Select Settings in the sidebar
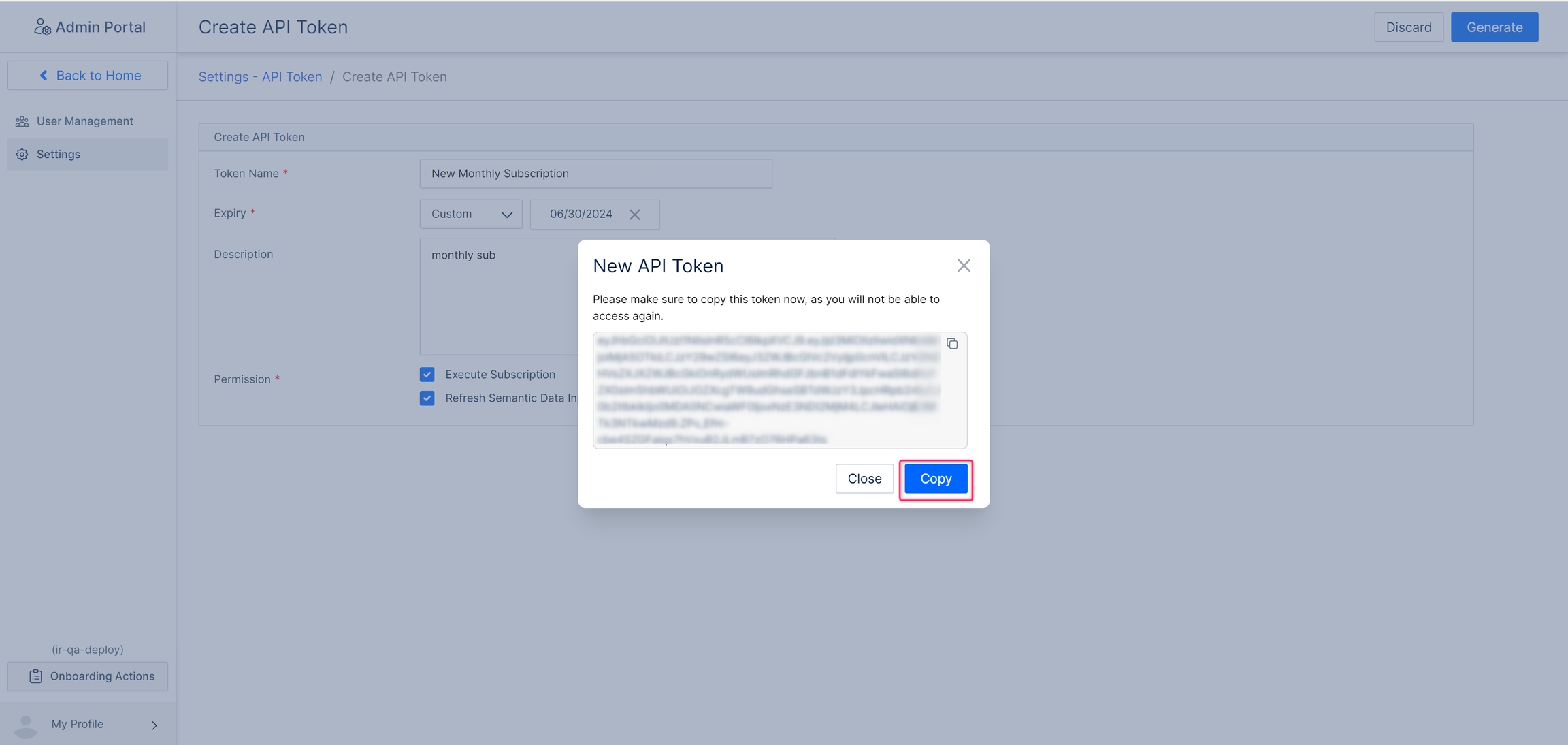1568x745 pixels. (x=59, y=155)
